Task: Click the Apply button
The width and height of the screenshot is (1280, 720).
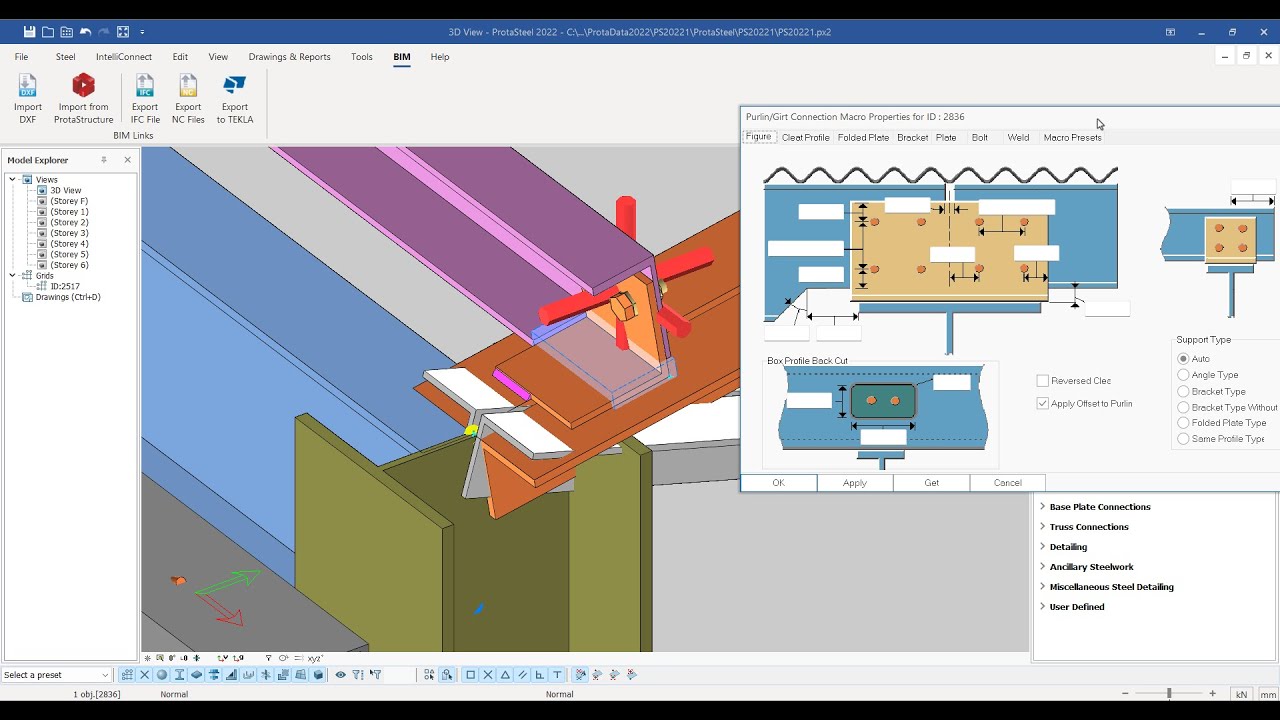Action: pos(855,483)
